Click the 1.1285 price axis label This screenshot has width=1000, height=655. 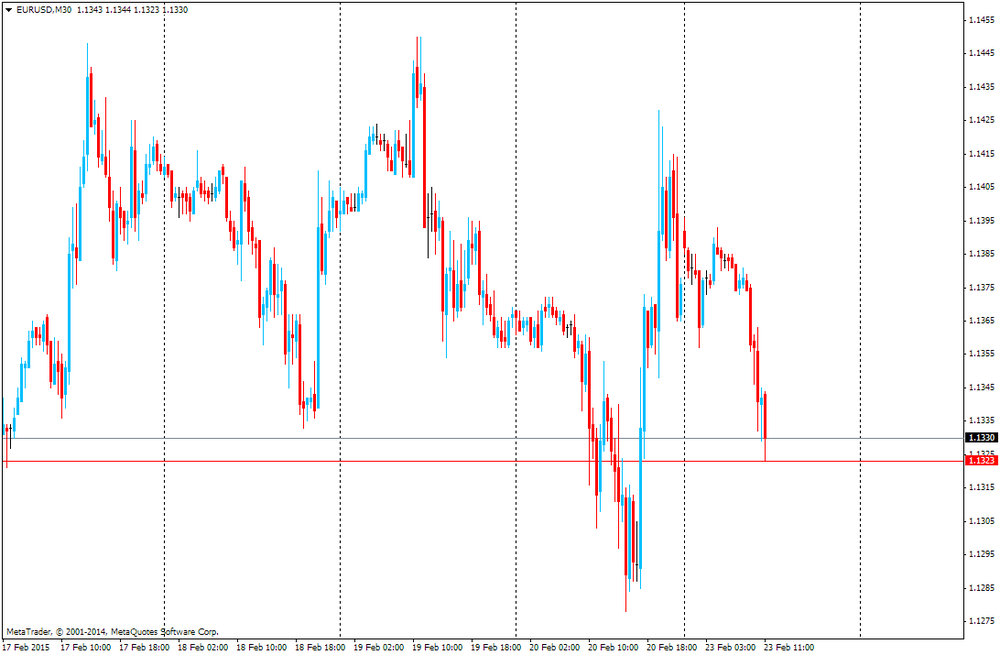pos(982,587)
